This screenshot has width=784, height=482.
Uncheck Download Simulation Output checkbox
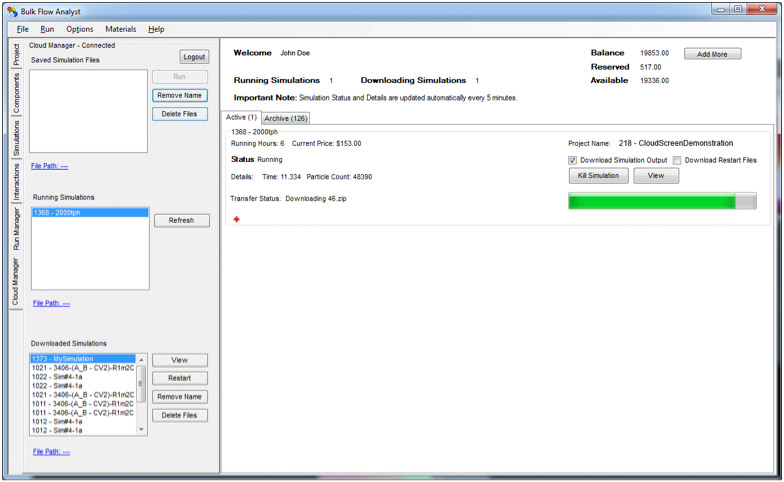click(x=573, y=160)
